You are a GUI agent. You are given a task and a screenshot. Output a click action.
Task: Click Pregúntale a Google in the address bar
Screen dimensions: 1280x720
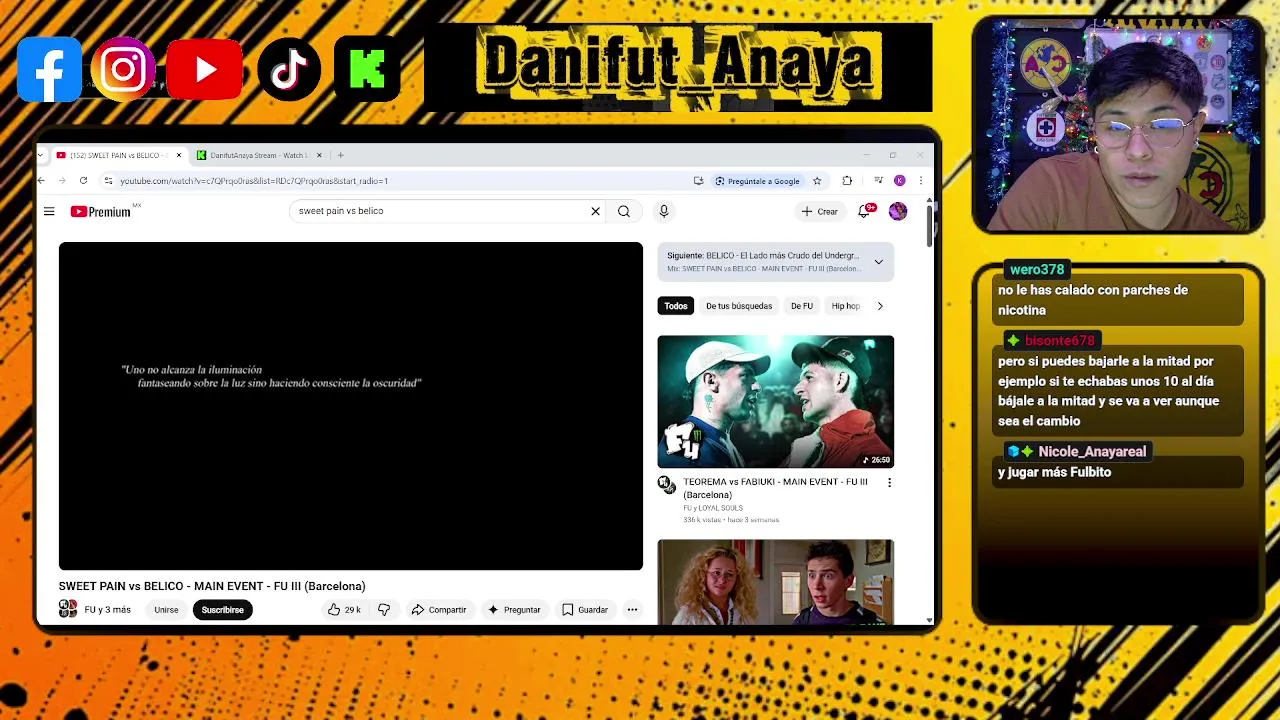[757, 181]
